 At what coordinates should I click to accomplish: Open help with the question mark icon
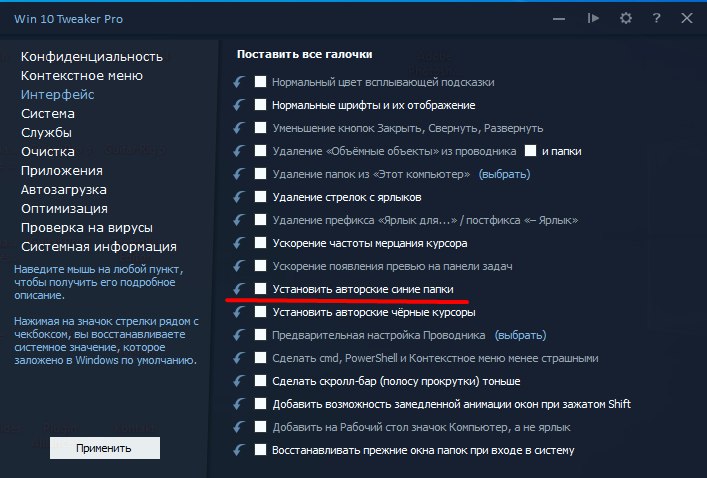[656, 18]
